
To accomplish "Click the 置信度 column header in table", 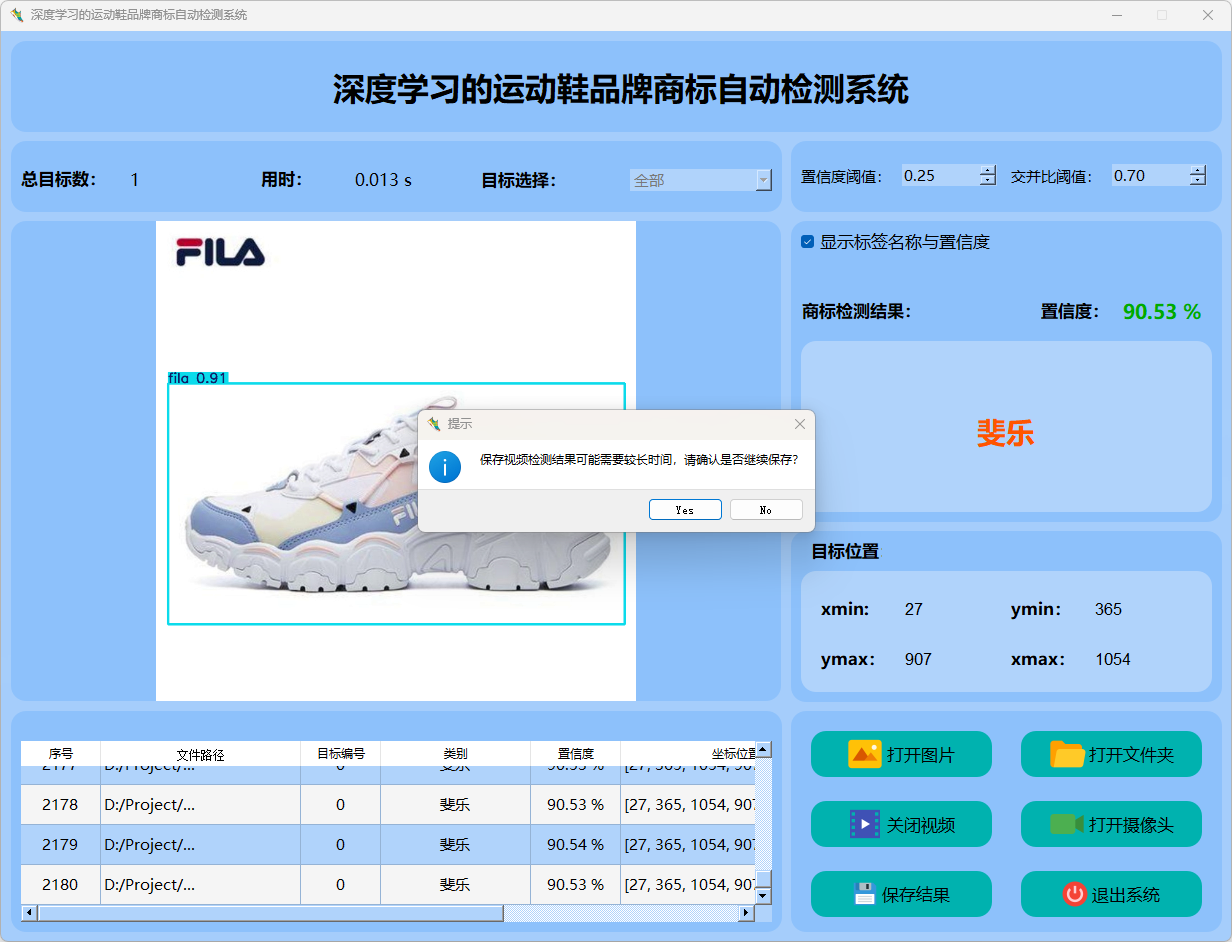I will (x=575, y=754).
